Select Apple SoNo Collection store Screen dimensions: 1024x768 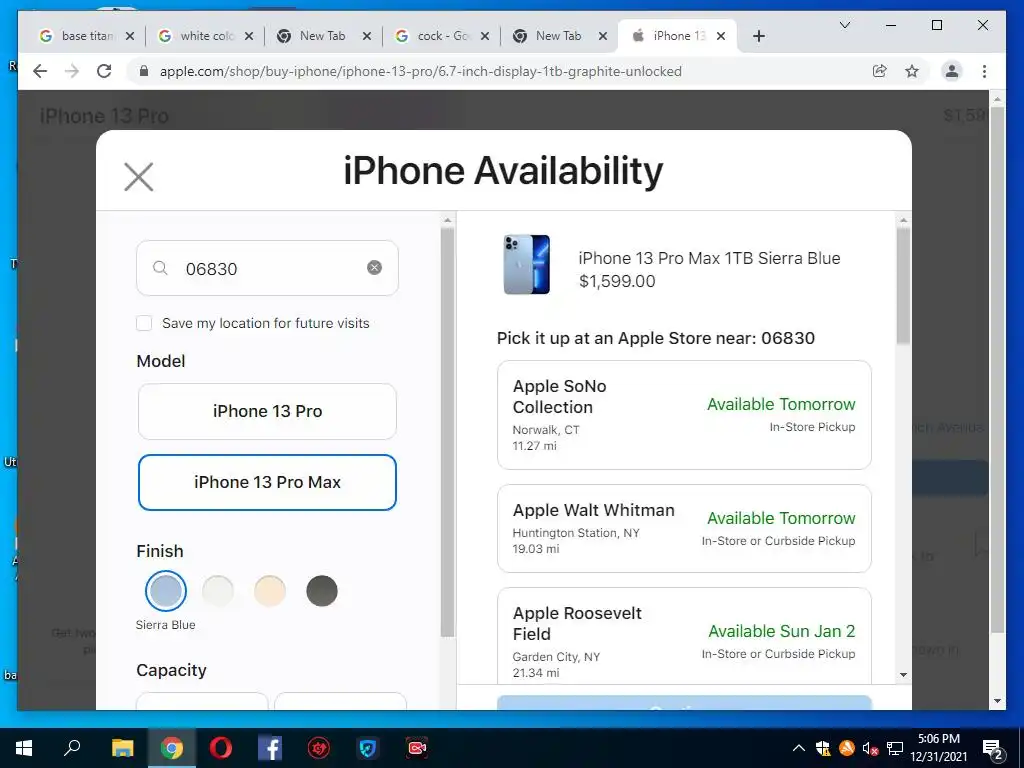[x=684, y=415]
